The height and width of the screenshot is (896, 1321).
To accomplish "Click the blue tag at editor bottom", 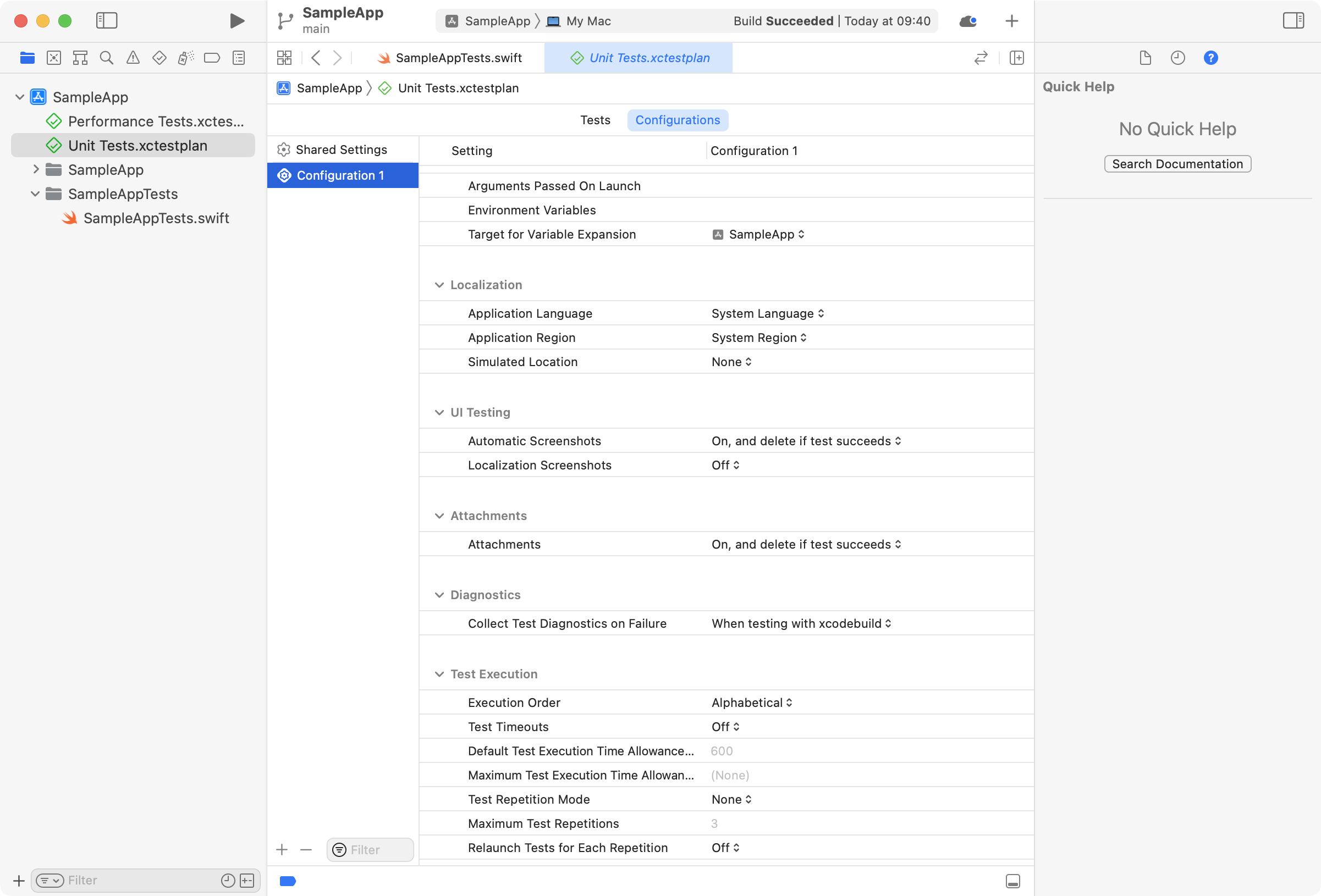I will point(288,881).
